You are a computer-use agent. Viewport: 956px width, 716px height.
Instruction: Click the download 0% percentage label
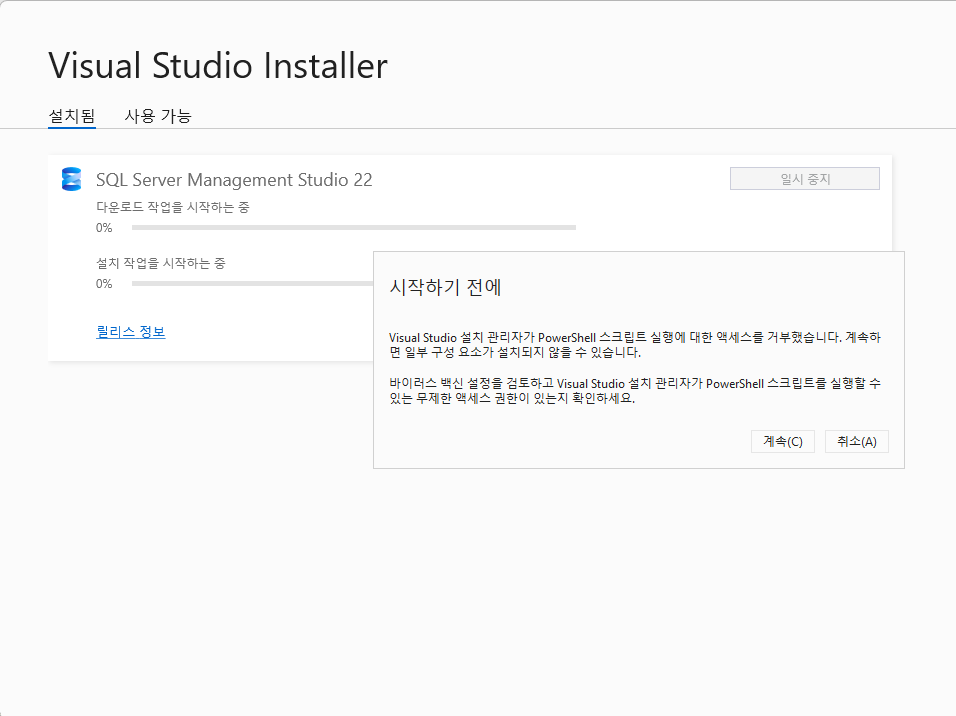pyautogui.click(x=104, y=228)
